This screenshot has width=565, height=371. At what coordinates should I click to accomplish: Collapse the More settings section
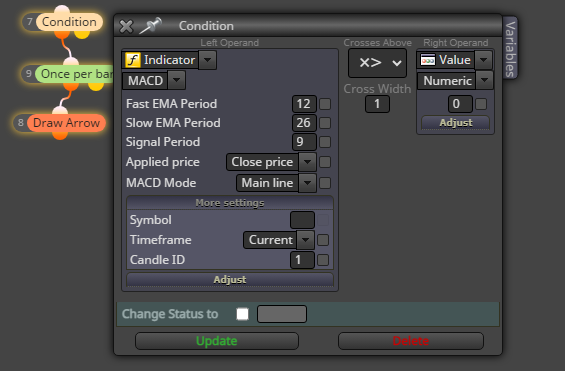coord(230,203)
